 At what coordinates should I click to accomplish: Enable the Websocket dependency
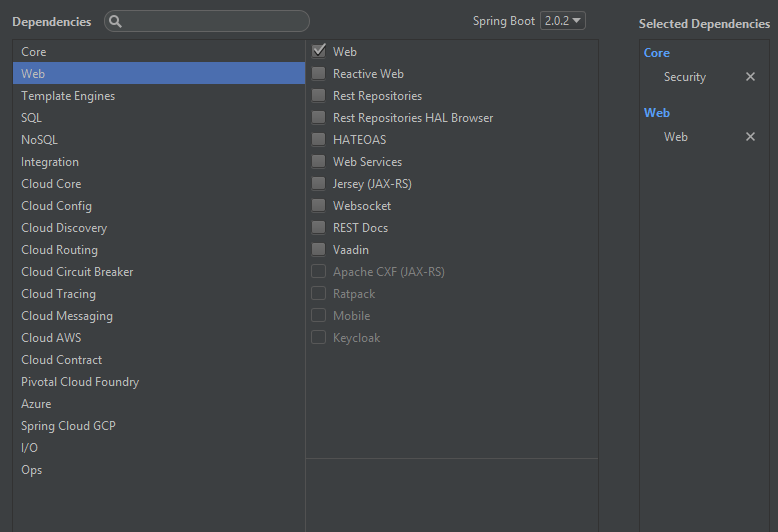coord(319,205)
